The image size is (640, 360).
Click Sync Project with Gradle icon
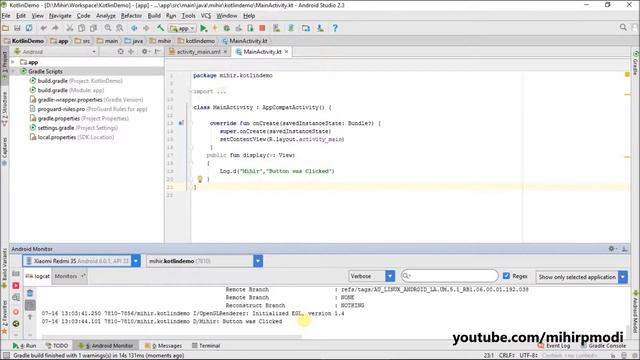click(291, 28)
